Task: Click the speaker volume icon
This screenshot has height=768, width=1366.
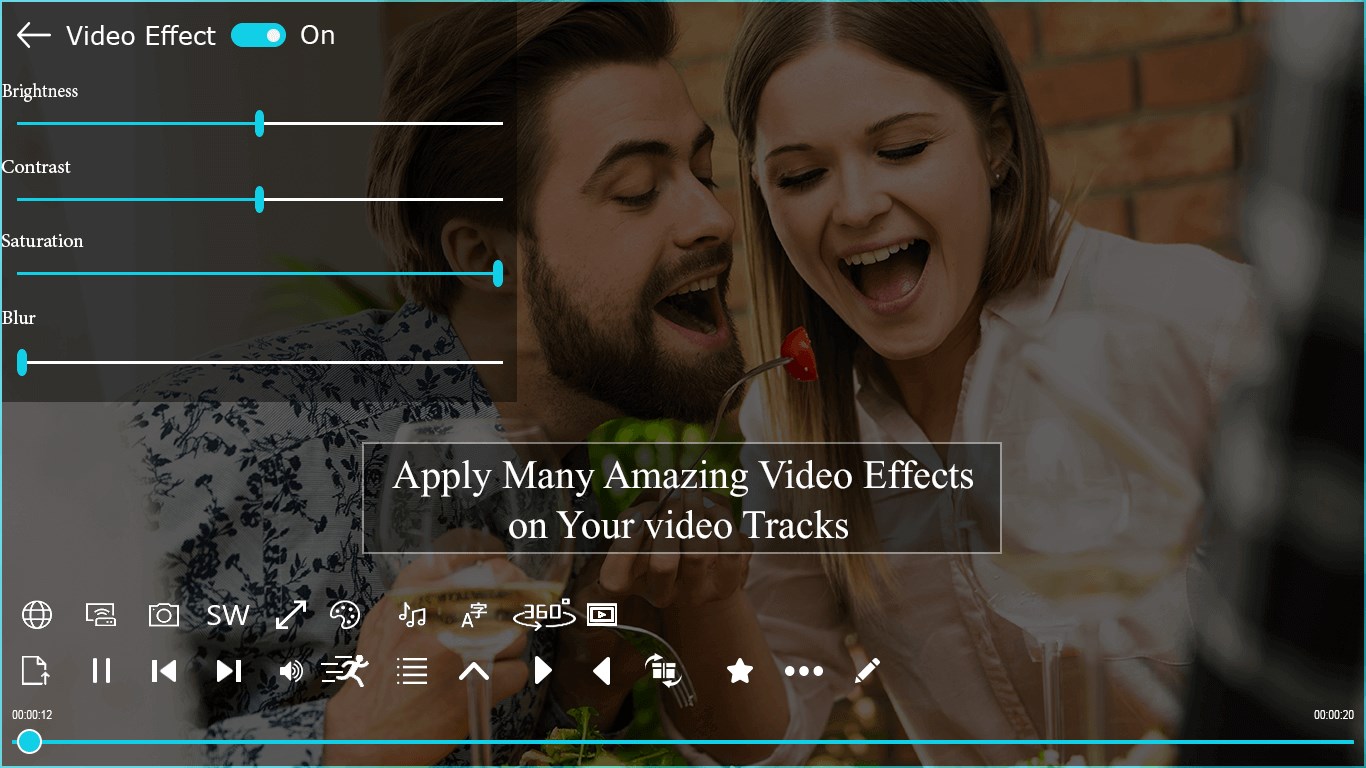Action: click(x=291, y=670)
